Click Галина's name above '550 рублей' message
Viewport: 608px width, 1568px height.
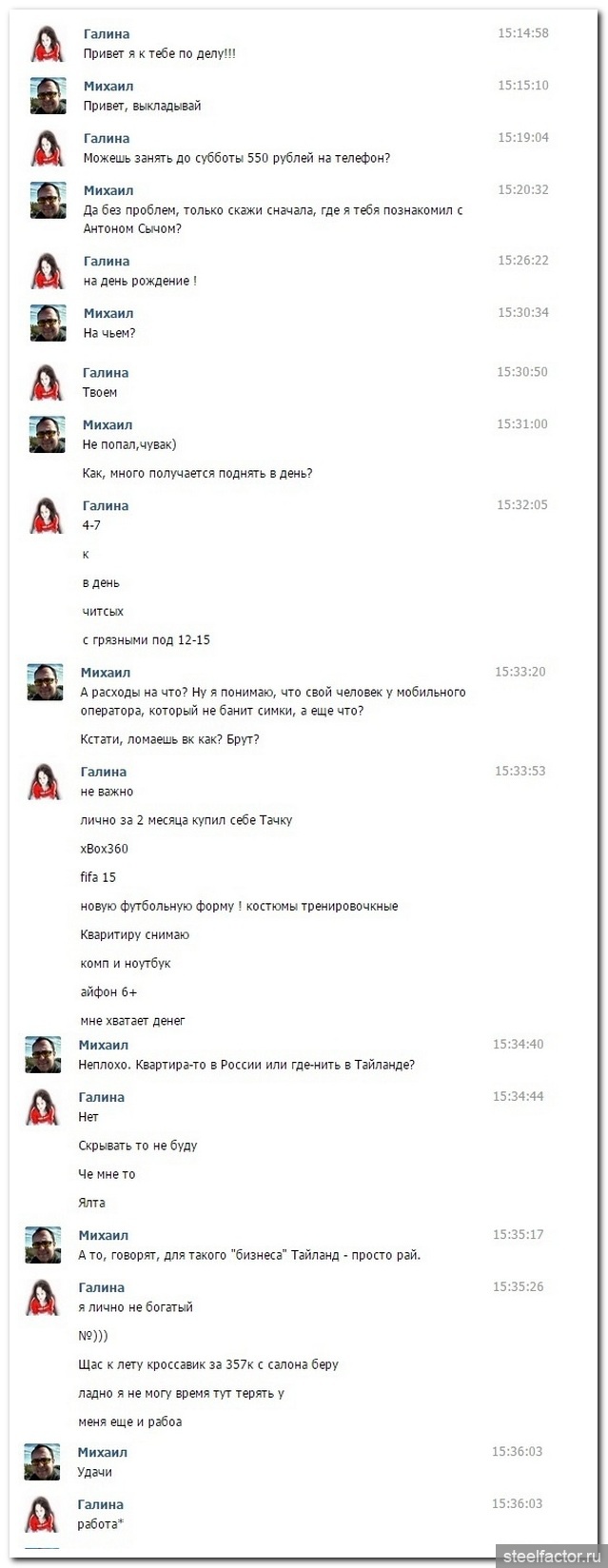tap(107, 138)
